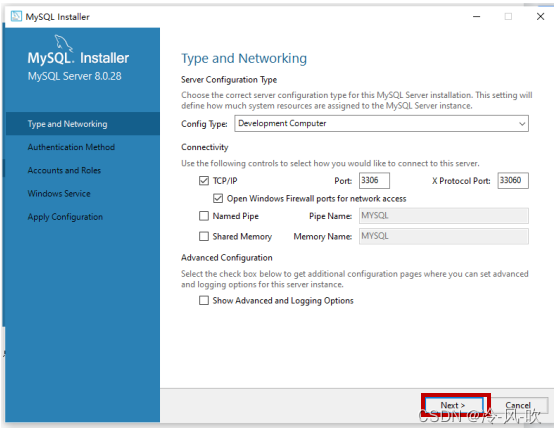This screenshot has width=557, height=434.
Task: Click the Cancel button
Action: click(518, 405)
